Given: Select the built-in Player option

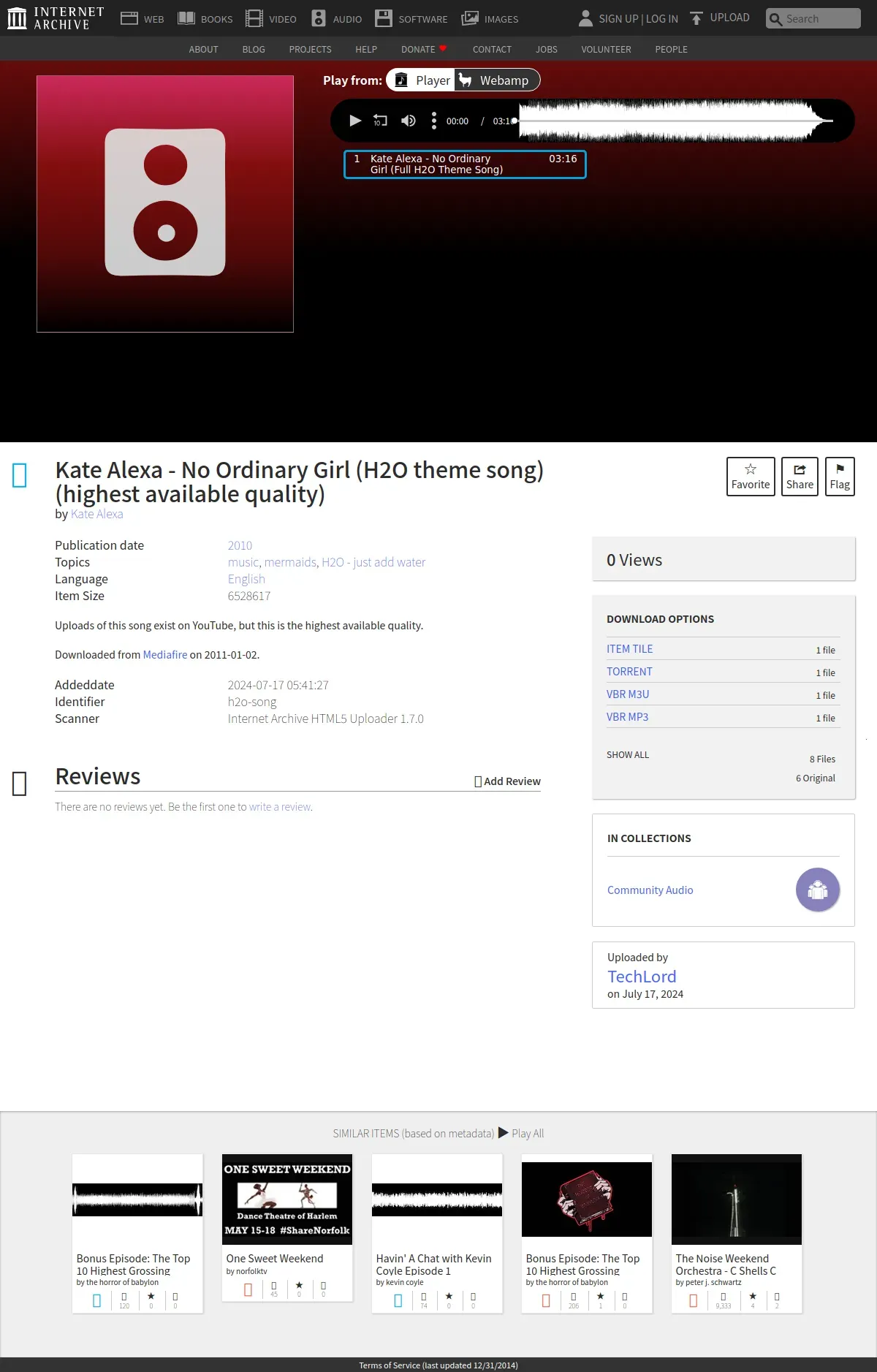Looking at the screenshot, I should 422,80.
